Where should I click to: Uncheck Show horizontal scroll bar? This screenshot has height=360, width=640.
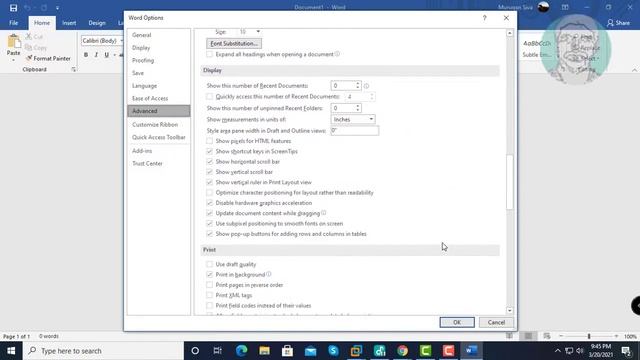(209, 162)
